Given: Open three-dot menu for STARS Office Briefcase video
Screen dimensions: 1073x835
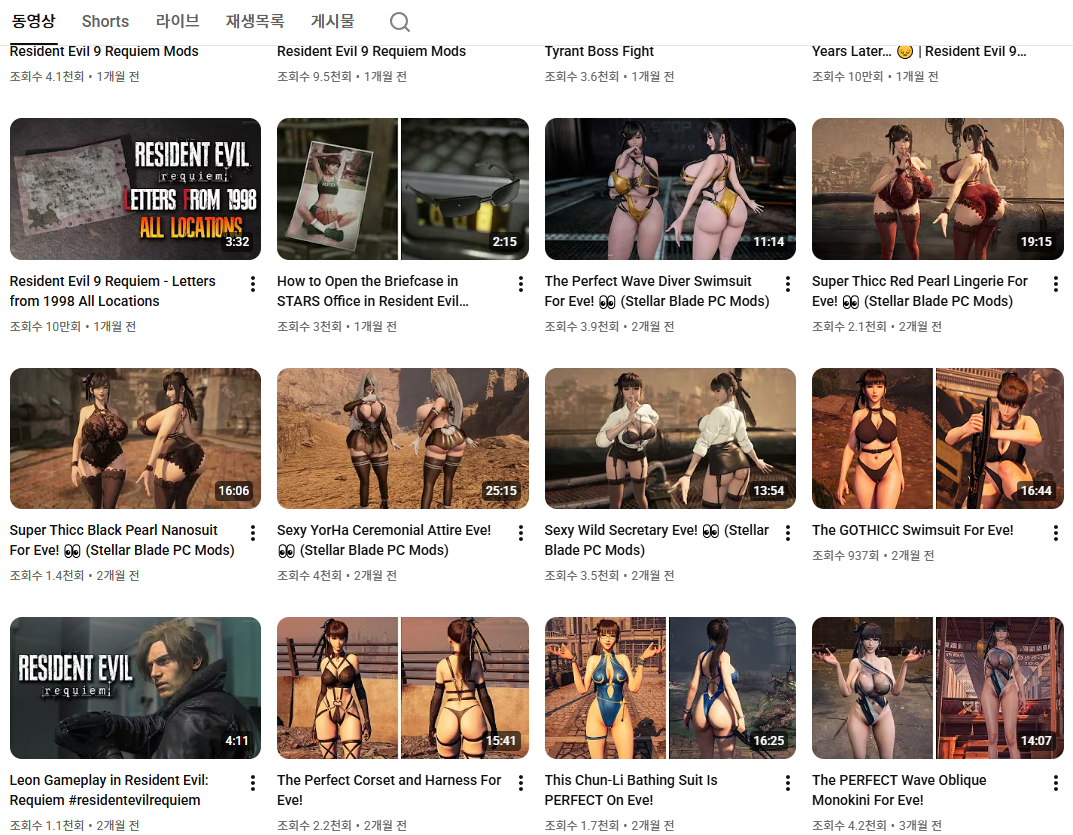Looking at the screenshot, I should pos(520,284).
